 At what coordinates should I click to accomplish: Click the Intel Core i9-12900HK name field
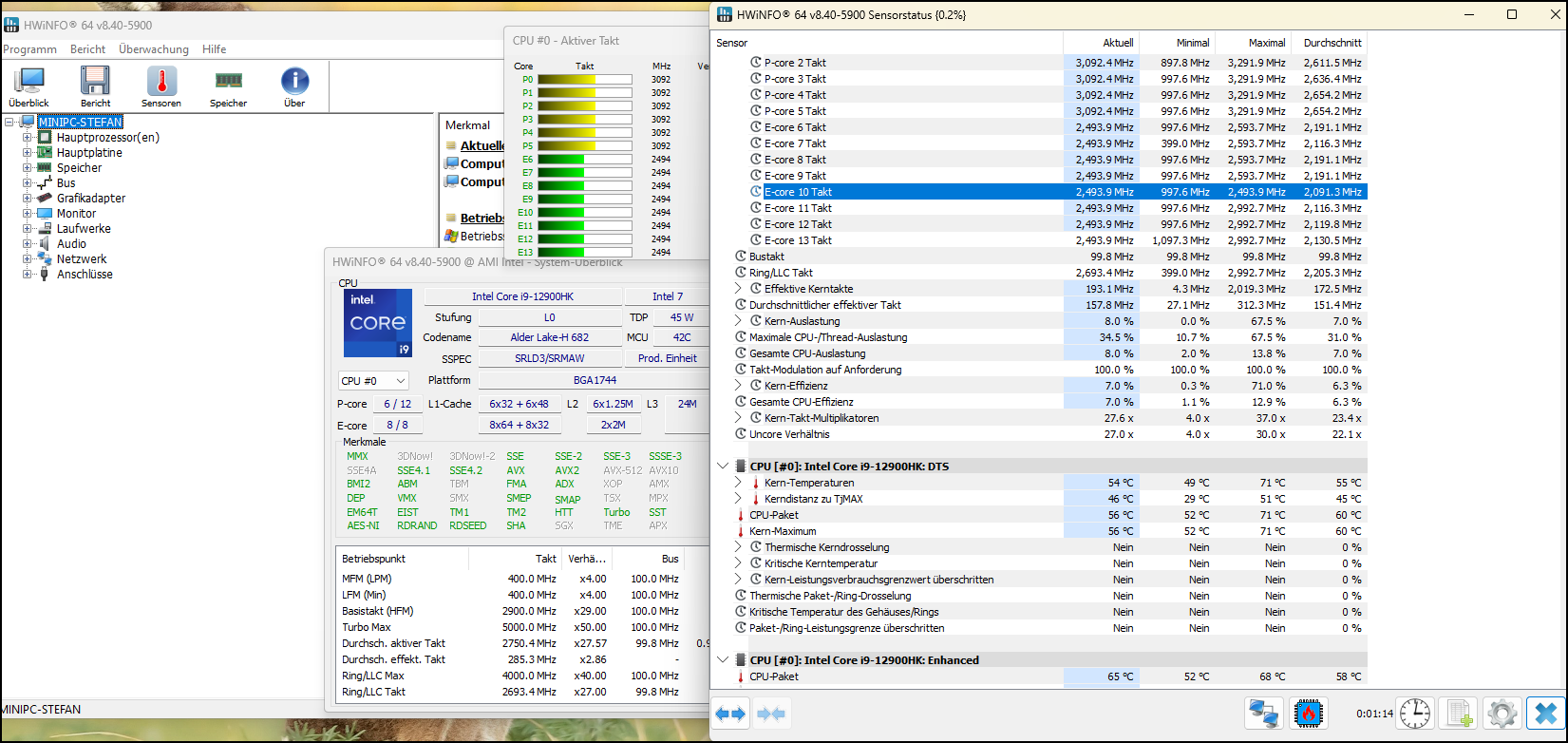click(522, 296)
